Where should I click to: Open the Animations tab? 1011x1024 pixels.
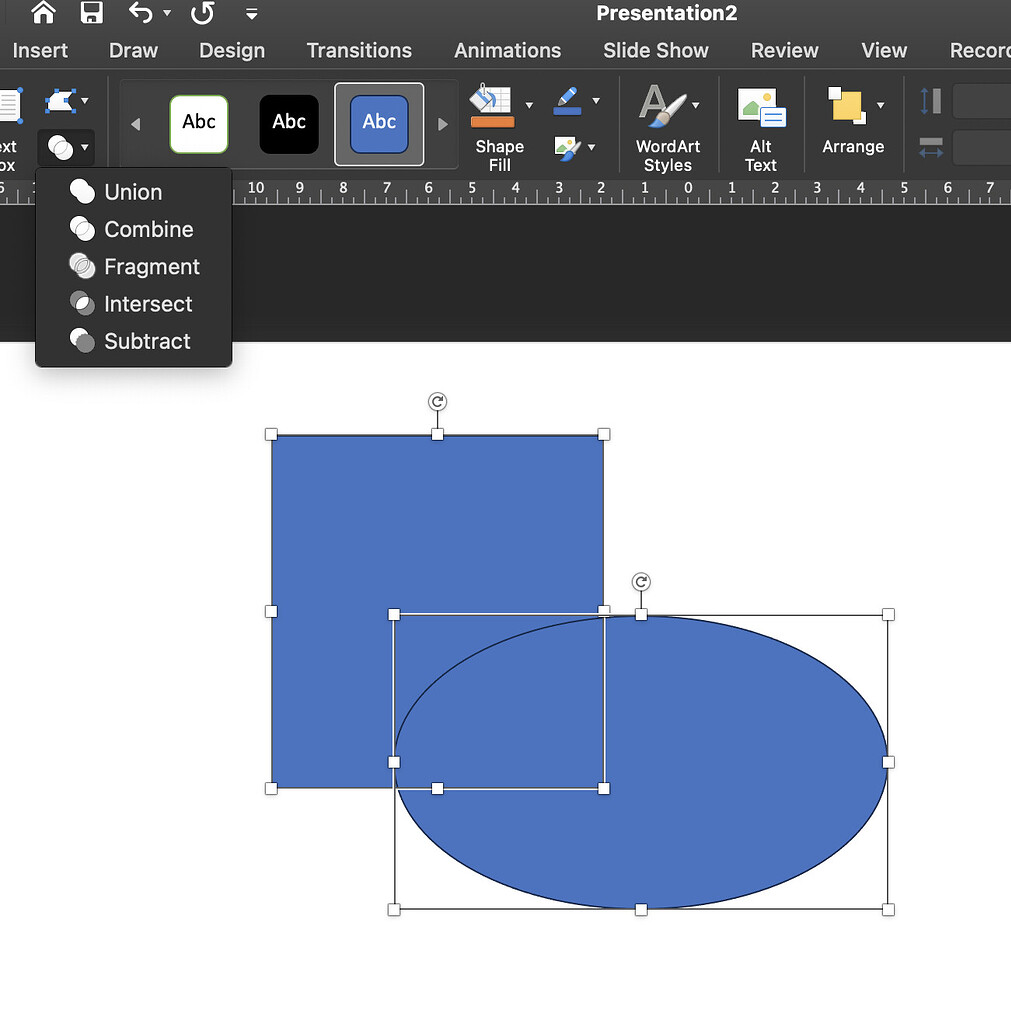pyautogui.click(x=507, y=50)
